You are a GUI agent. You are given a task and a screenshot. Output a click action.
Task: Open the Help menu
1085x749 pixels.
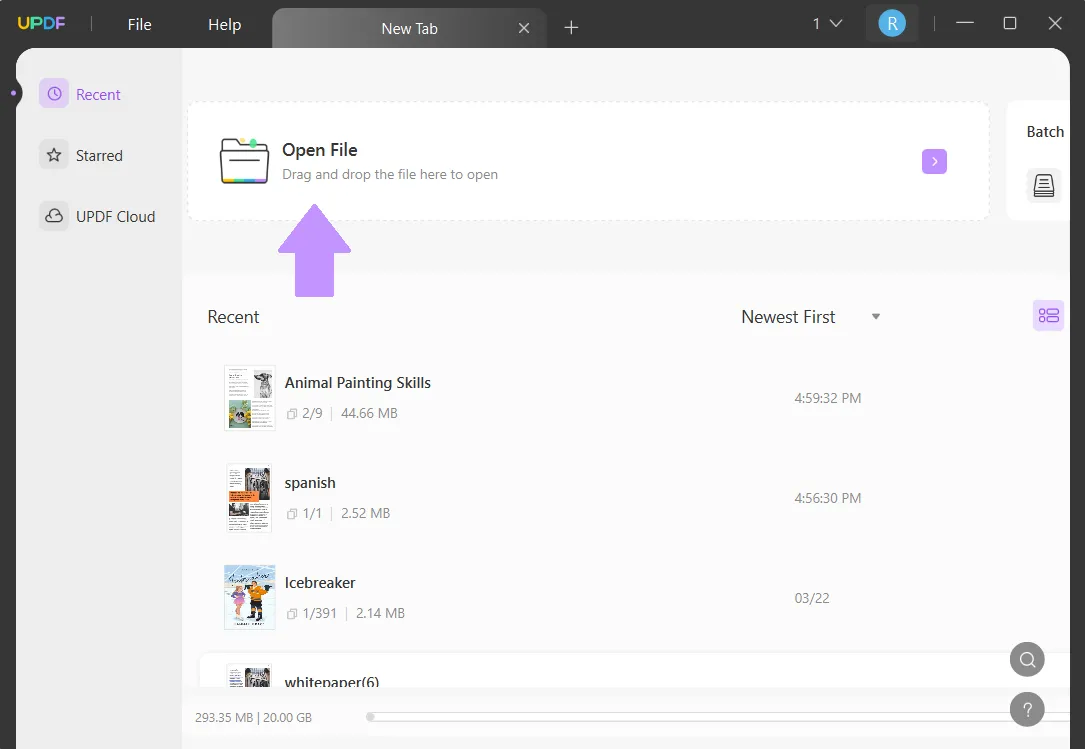(x=224, y=24)
